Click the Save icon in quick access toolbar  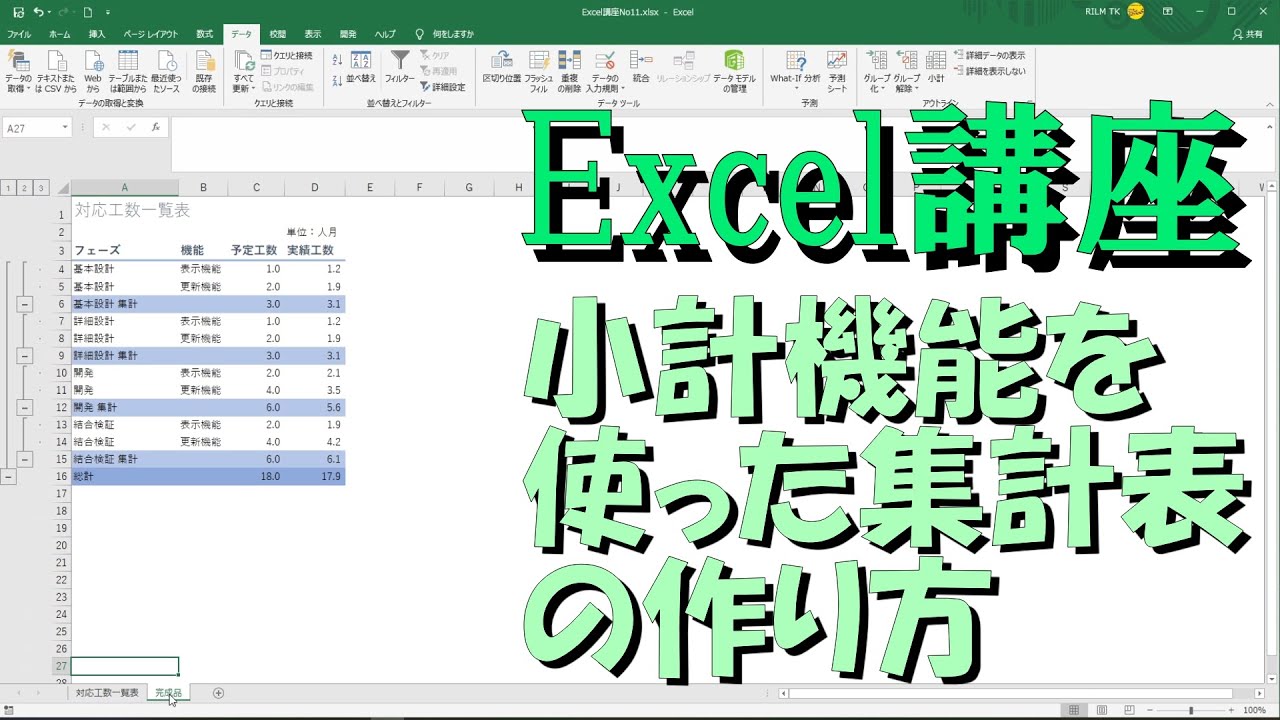(x=17, y=12)
